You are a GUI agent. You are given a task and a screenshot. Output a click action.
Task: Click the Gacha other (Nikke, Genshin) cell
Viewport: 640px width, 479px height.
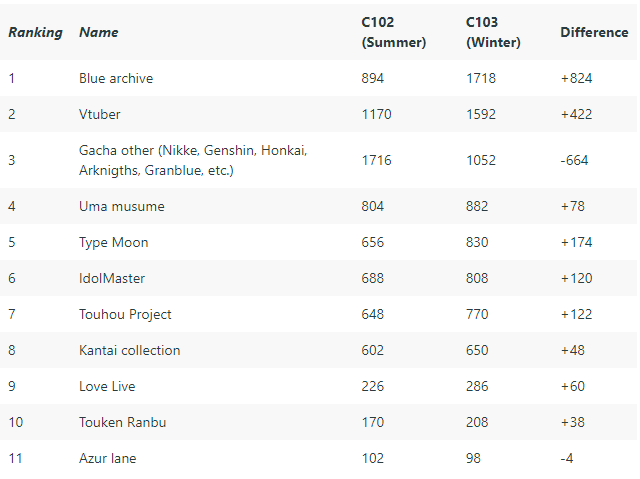[x=193, y=160]
